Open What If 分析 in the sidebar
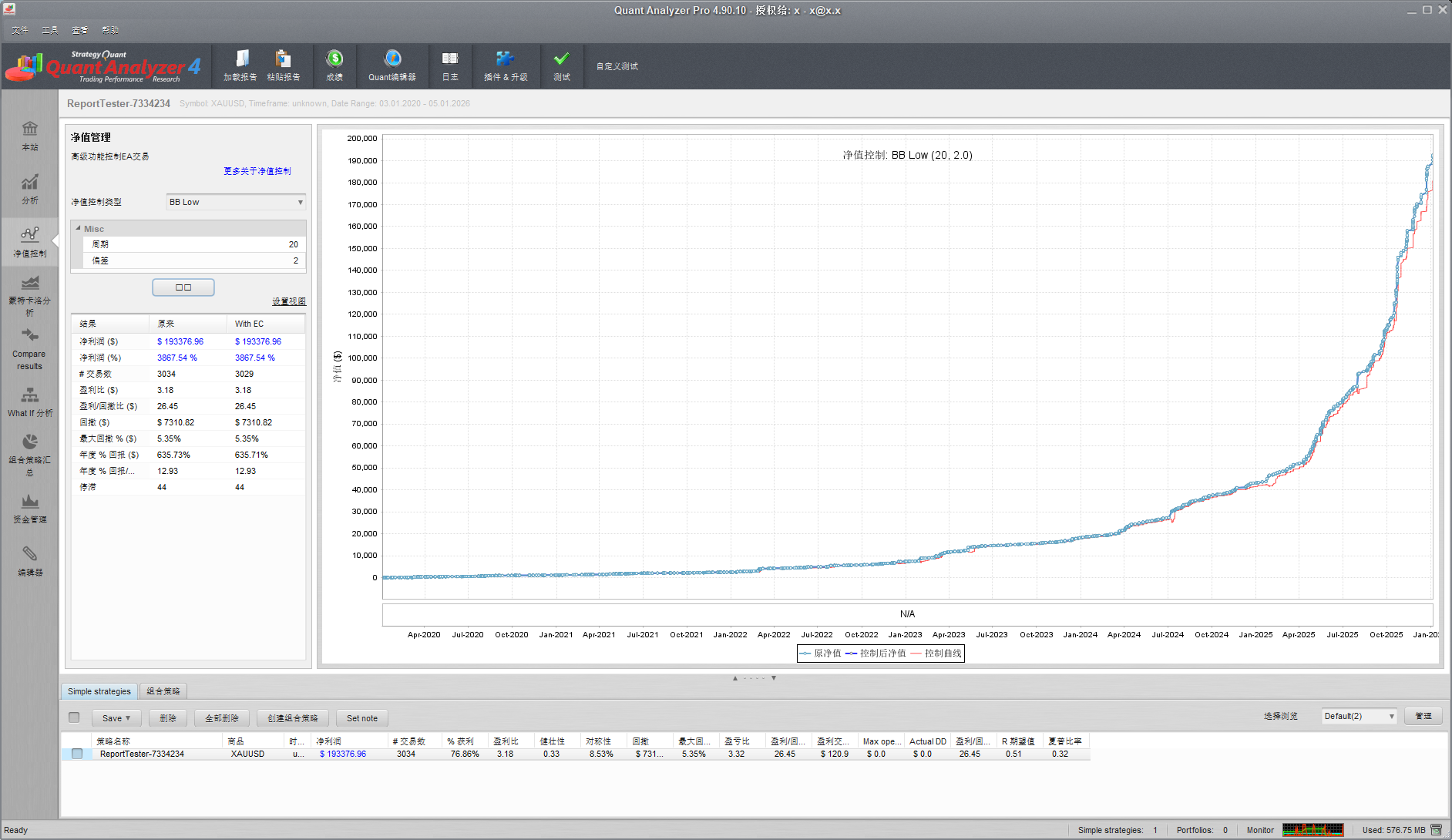The height and width of the screenshot is (840, 1452). coord(30,396)
